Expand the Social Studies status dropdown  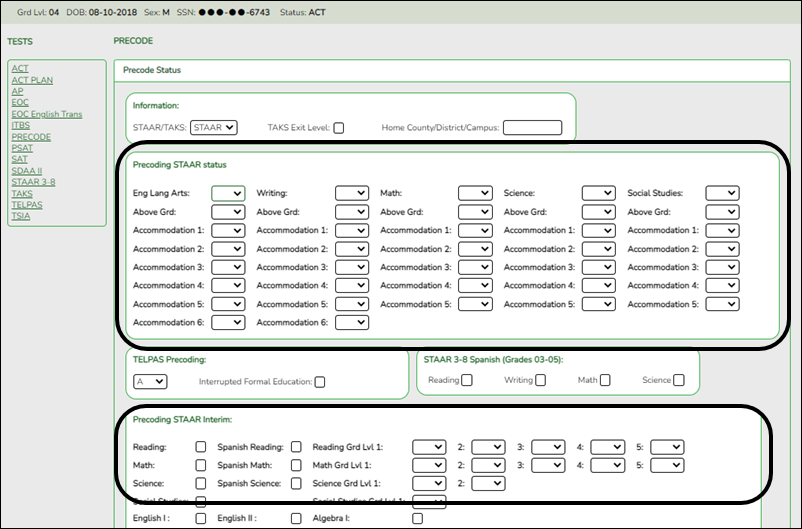click(x=722, y=193)
